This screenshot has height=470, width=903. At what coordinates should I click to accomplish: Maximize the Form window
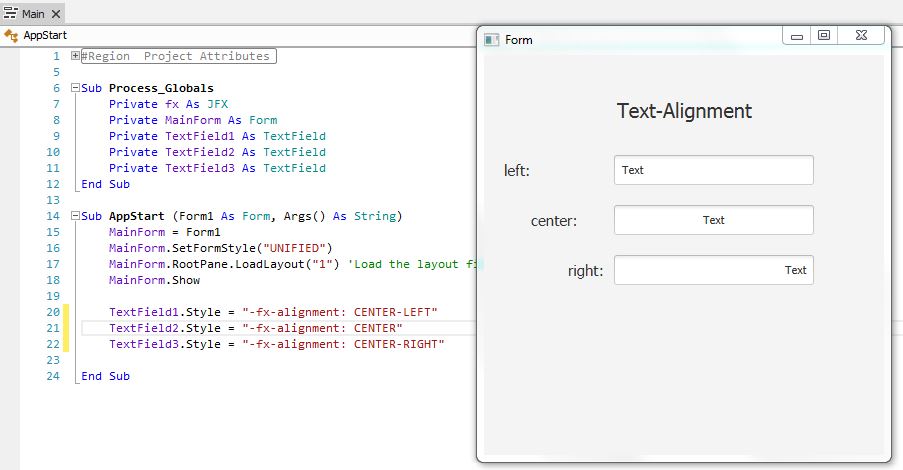[824, 36]
